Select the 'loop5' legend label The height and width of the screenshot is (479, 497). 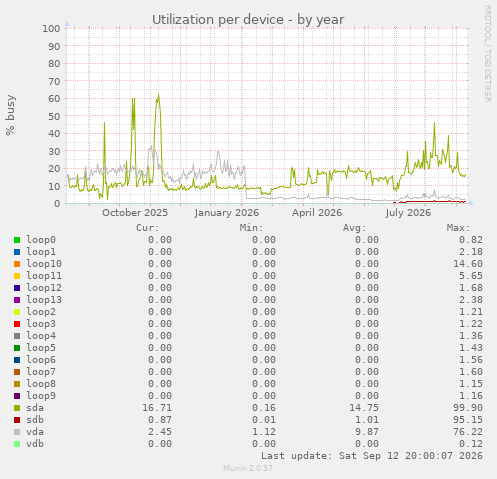(41, 348)
